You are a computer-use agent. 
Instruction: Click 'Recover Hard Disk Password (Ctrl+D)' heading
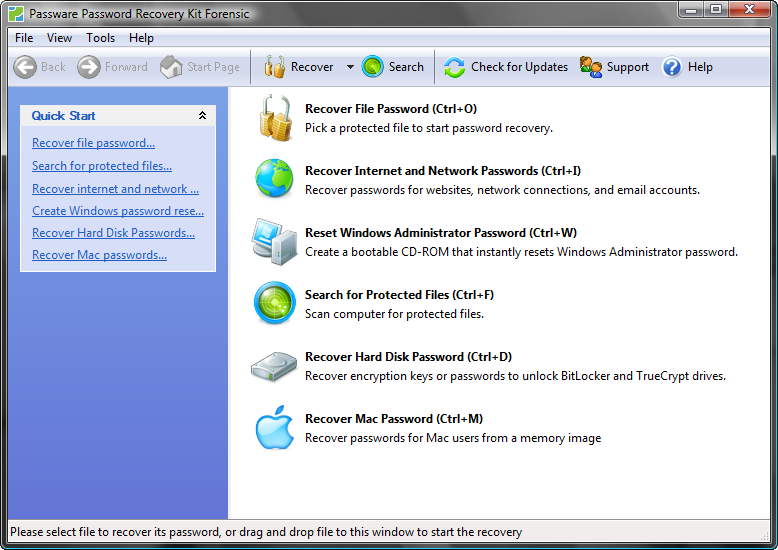click(x=408, y=357)
